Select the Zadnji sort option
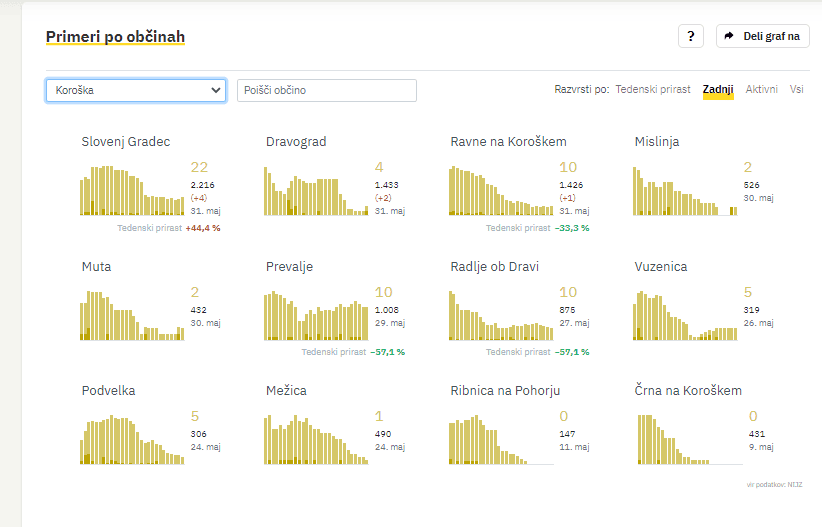 (x=718, y=90)
